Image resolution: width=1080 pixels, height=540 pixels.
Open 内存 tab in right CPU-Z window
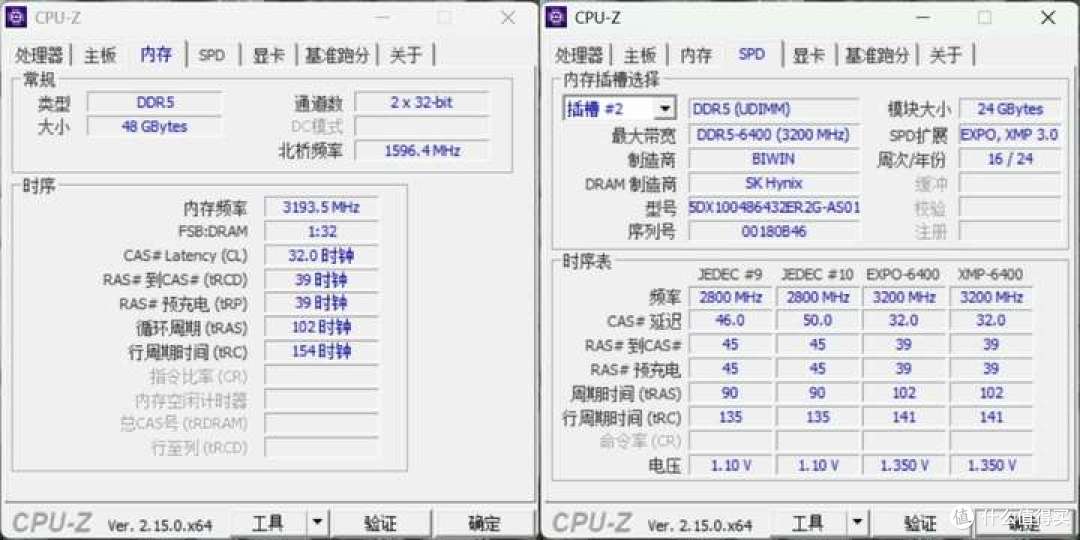696,55
